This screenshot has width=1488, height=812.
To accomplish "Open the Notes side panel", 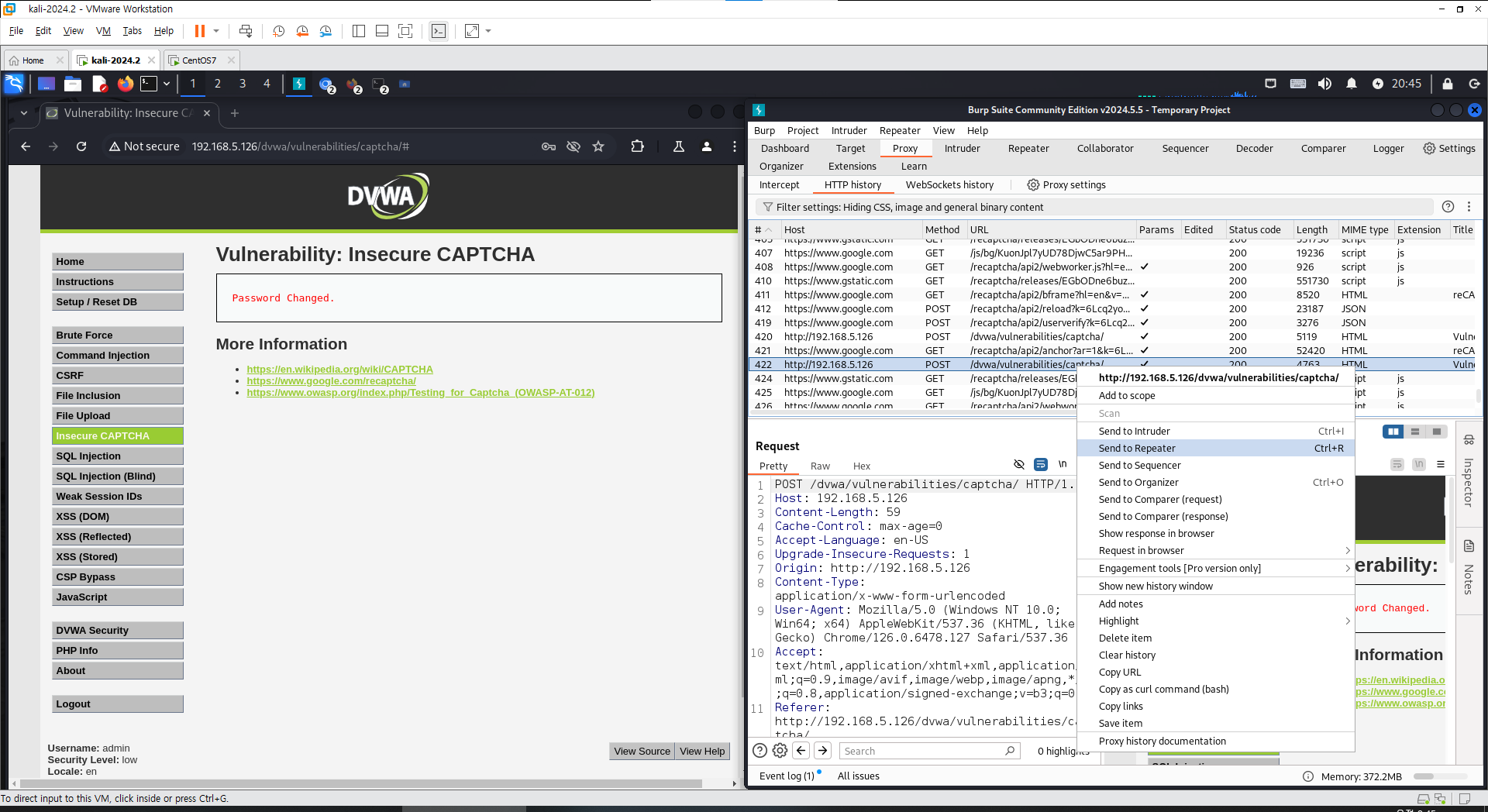I will [x=1469, y=569].
